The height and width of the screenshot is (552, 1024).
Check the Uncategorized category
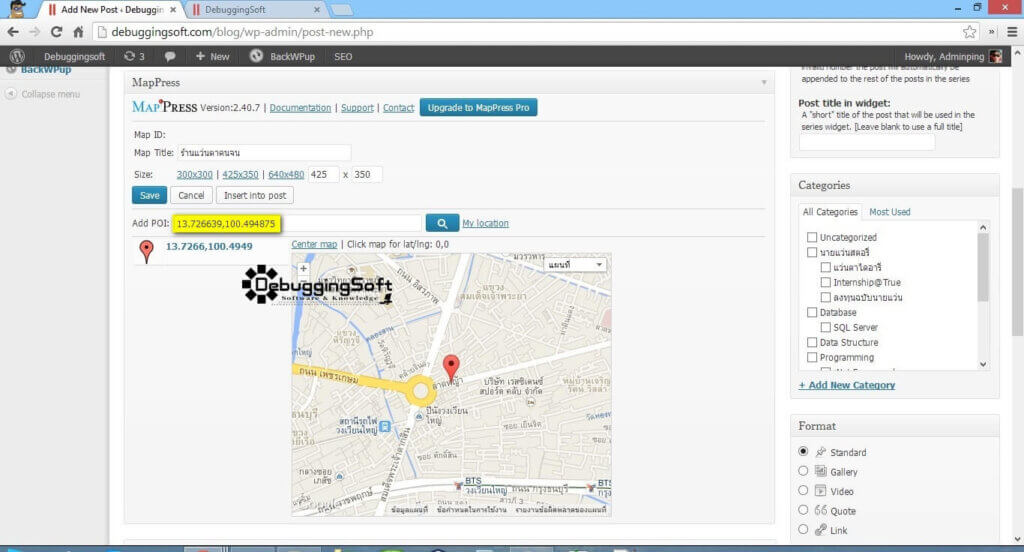tap(812, 237)
